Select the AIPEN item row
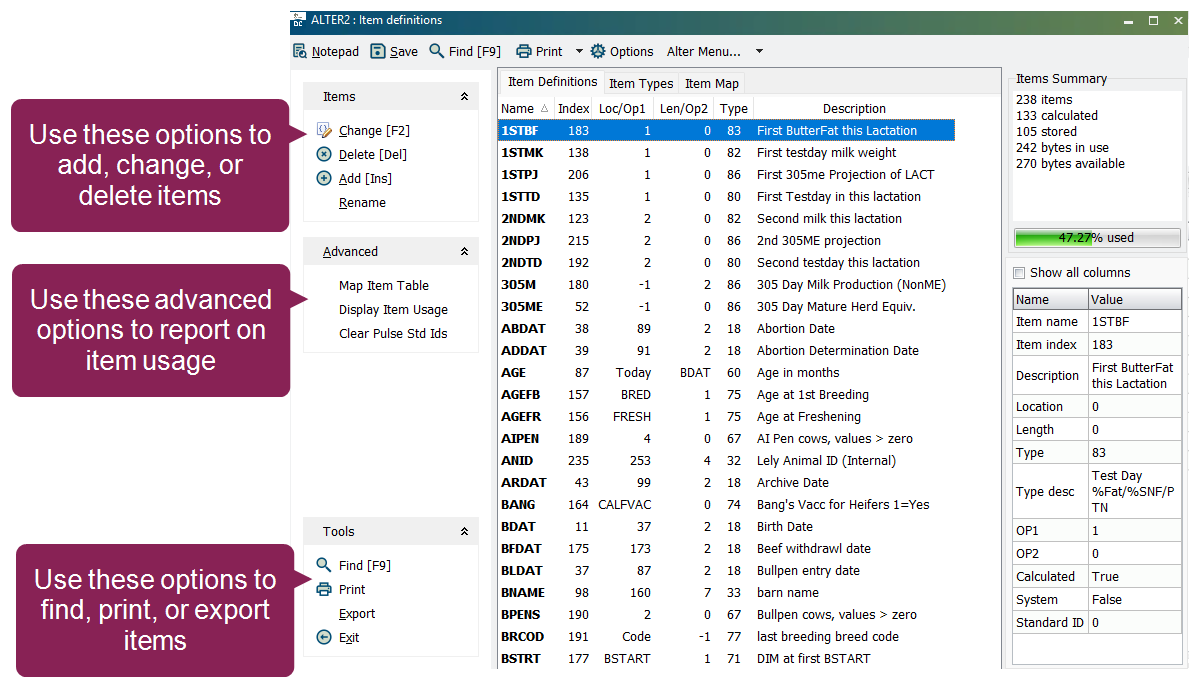This screenshot has width=1200, height=689. coord(727,438)
